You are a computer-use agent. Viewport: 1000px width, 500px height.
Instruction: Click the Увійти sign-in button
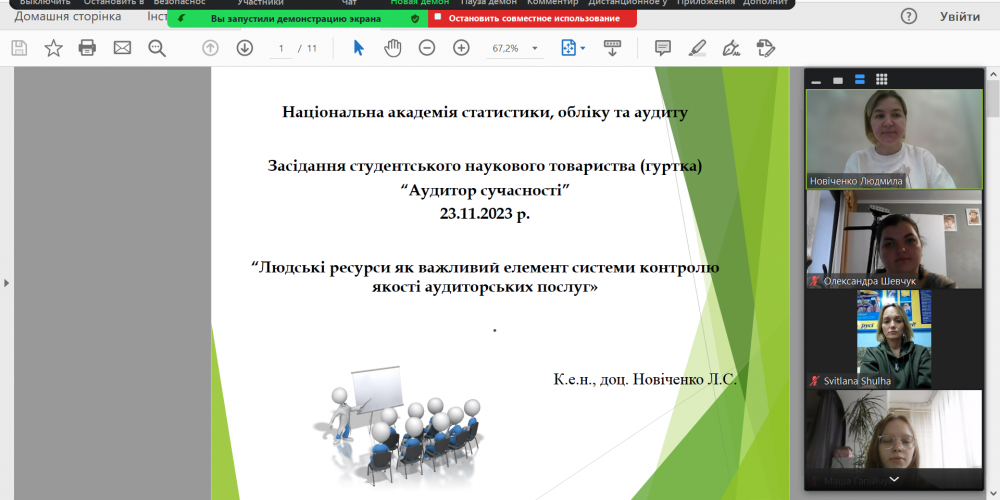(960, 17)
